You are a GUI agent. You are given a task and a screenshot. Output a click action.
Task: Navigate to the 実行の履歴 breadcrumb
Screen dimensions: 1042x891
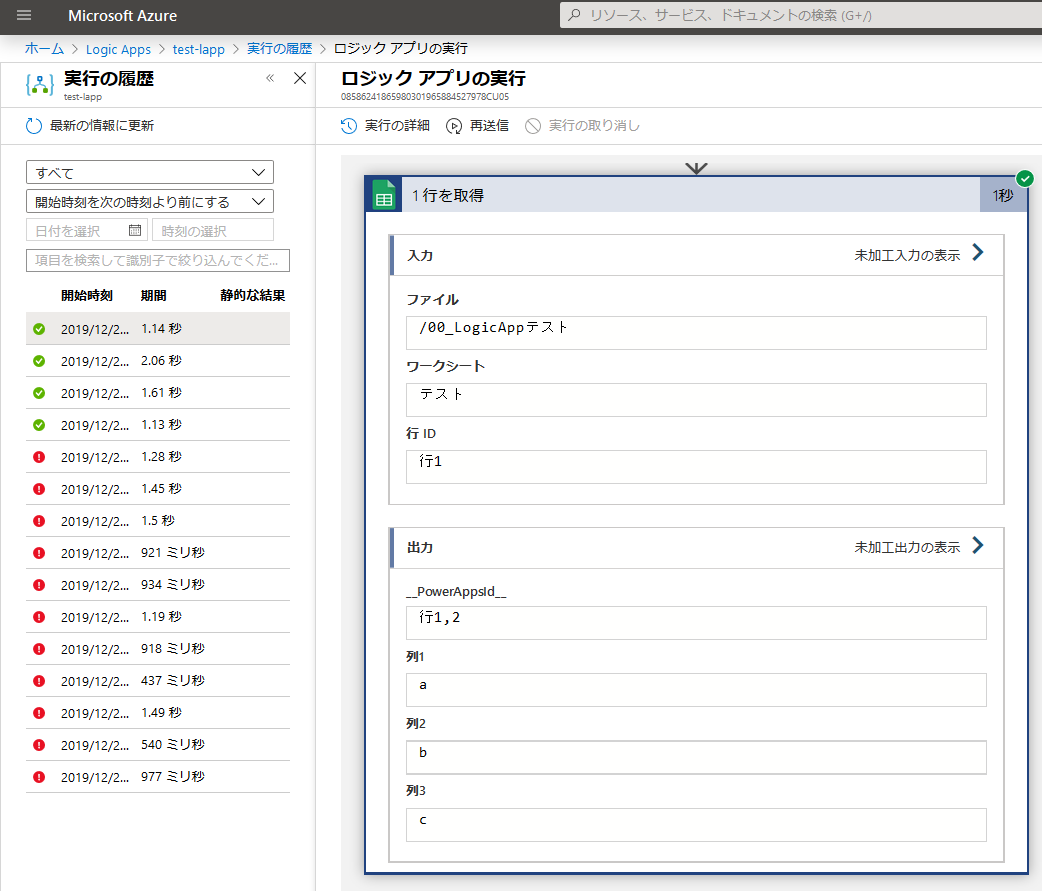[279, 49]
